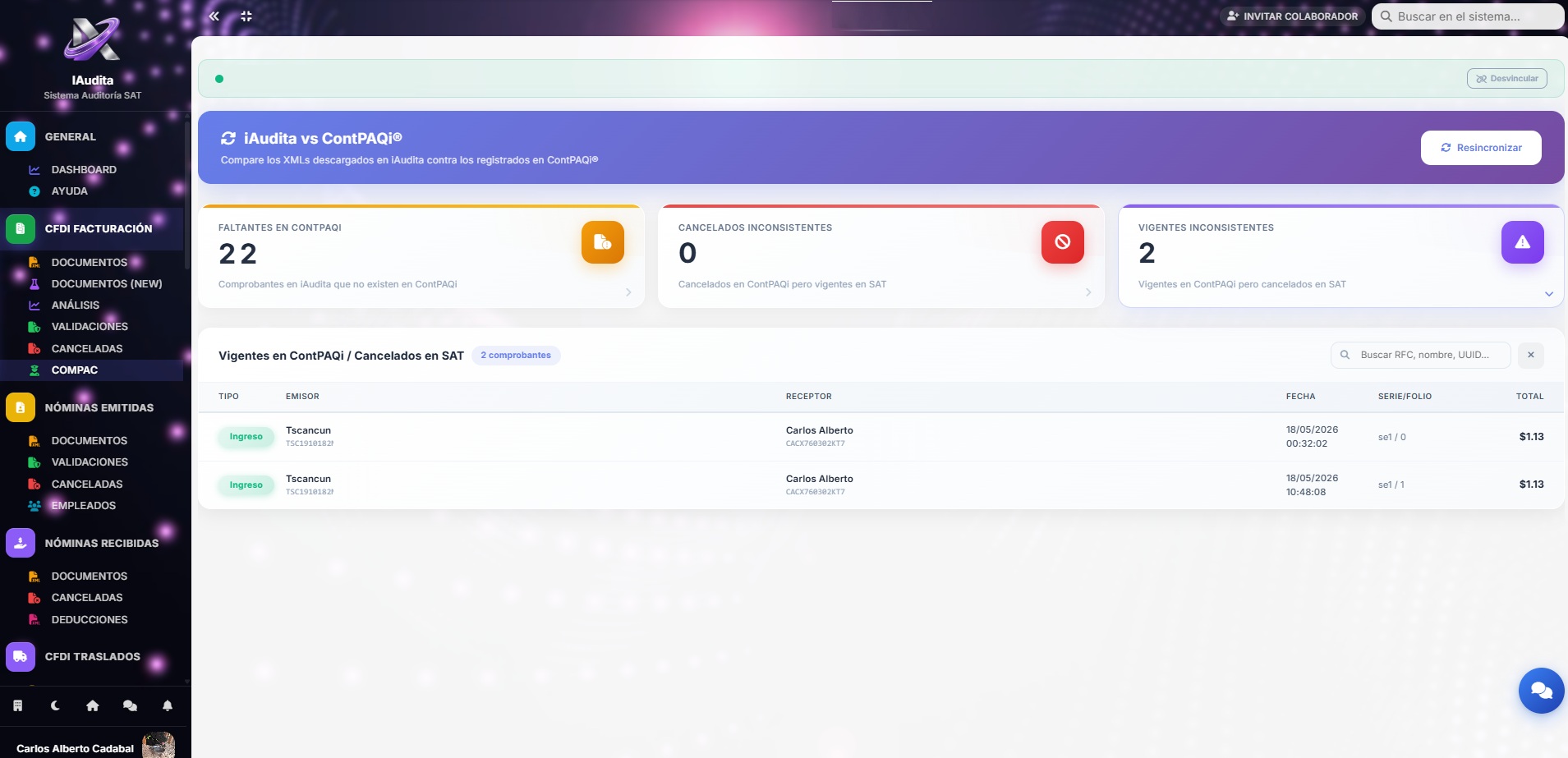Open notifications bell icon

[x=168, y=705]
